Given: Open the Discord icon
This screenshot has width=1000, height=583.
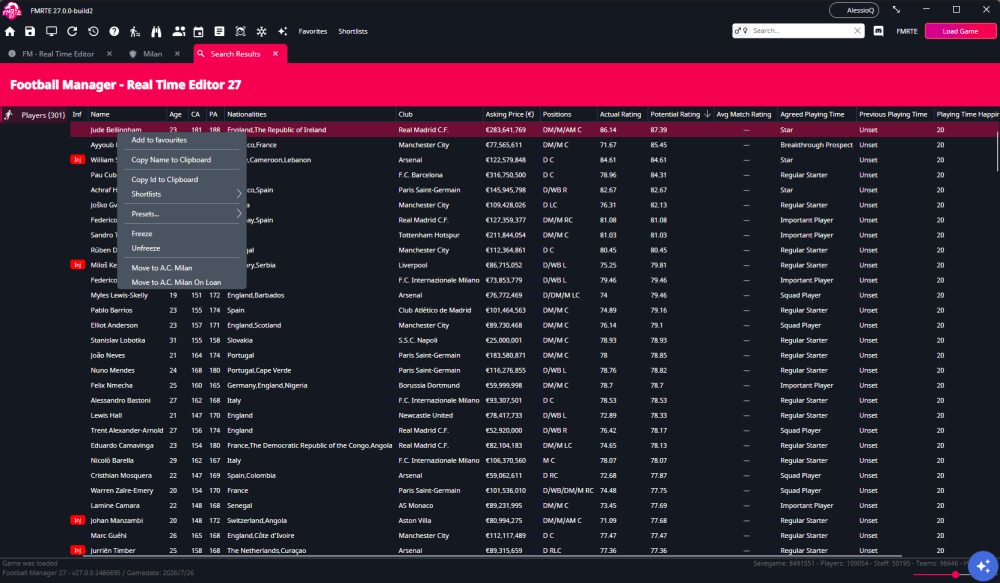Looking at the screenshot, I should [878, 31].
